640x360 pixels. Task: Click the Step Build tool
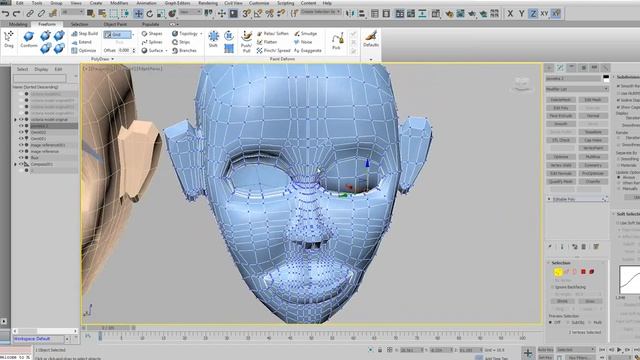click(x=84, y=33)
